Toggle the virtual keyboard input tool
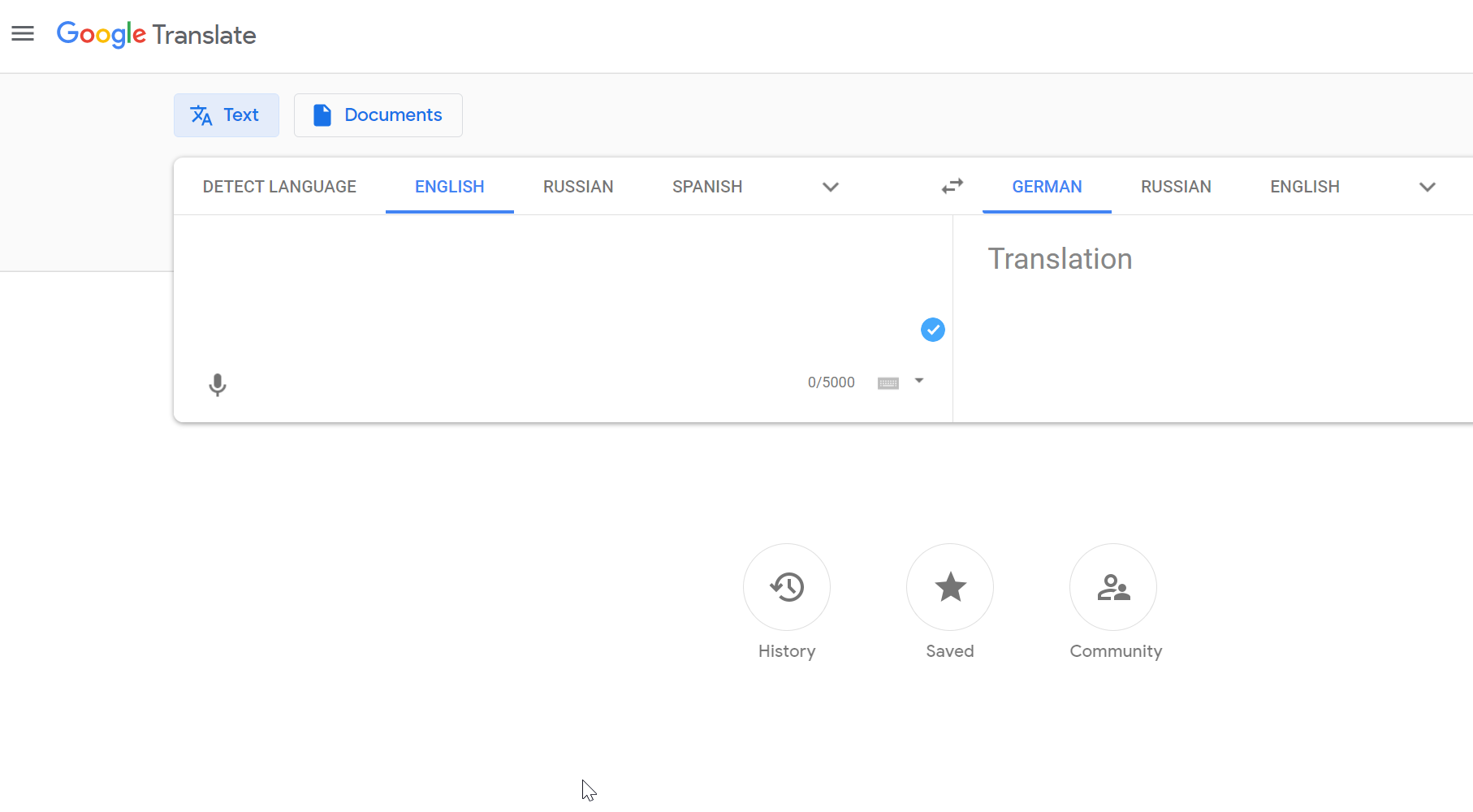Viewport: 1473px width, 812px height. [x=888, y=383]
